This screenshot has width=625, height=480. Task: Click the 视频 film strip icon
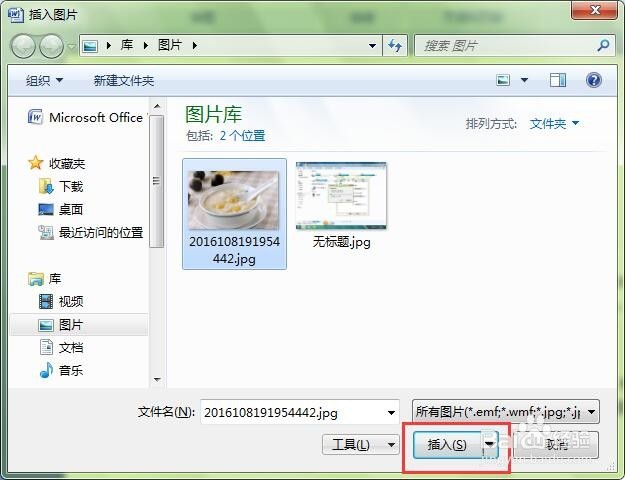(46, 301)
